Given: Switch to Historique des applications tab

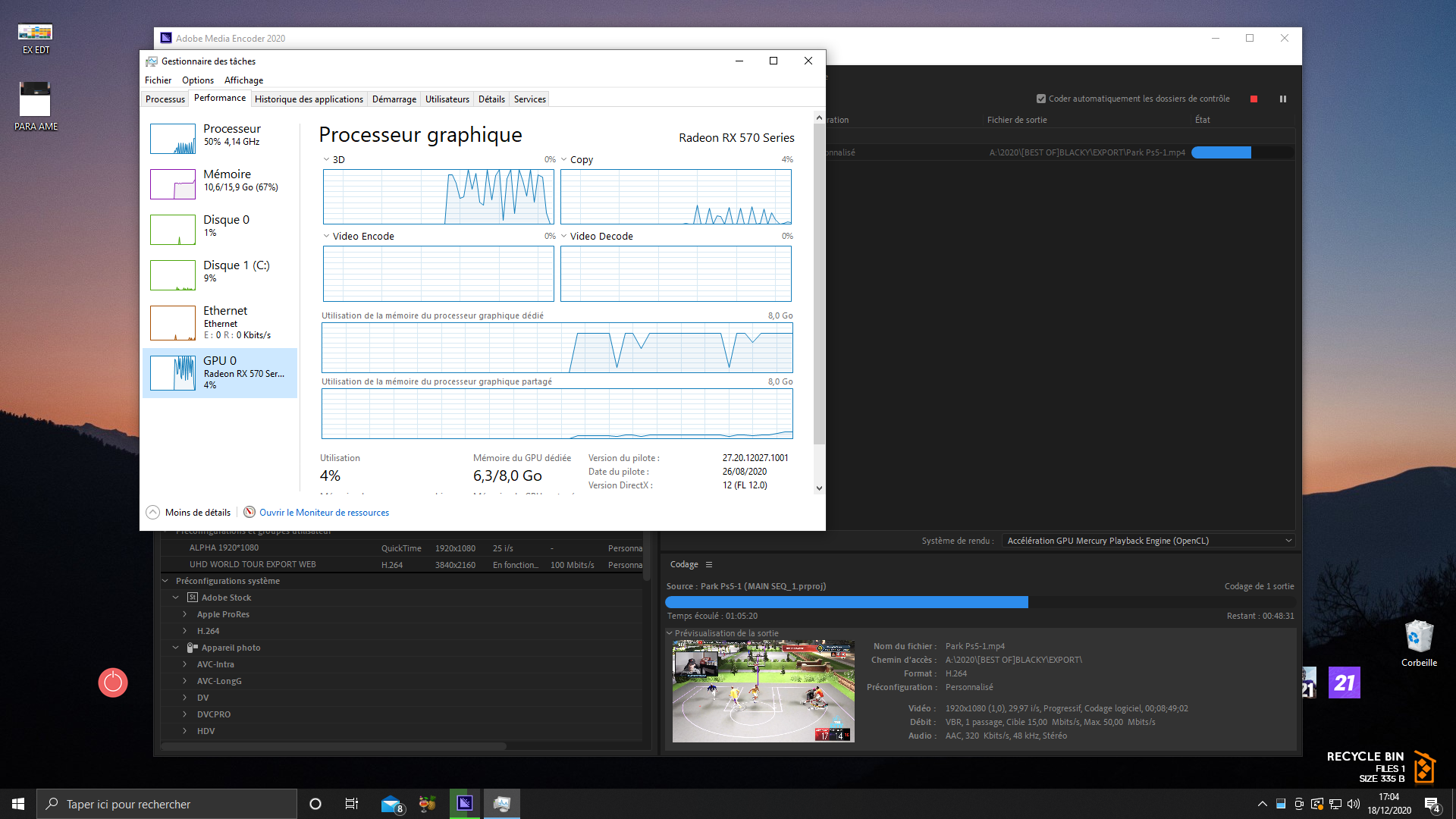Looking at the screenshot, I should click(x=309, y=99).
